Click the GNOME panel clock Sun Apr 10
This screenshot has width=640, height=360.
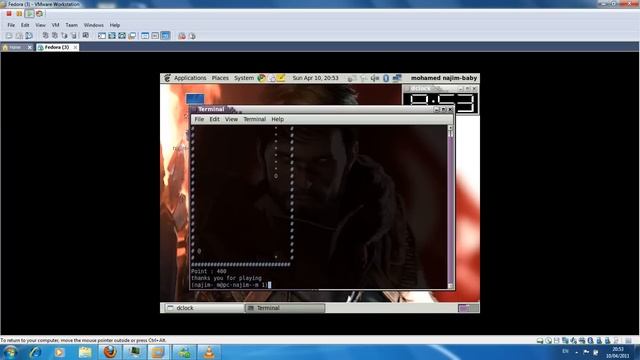tap(316, 78)
